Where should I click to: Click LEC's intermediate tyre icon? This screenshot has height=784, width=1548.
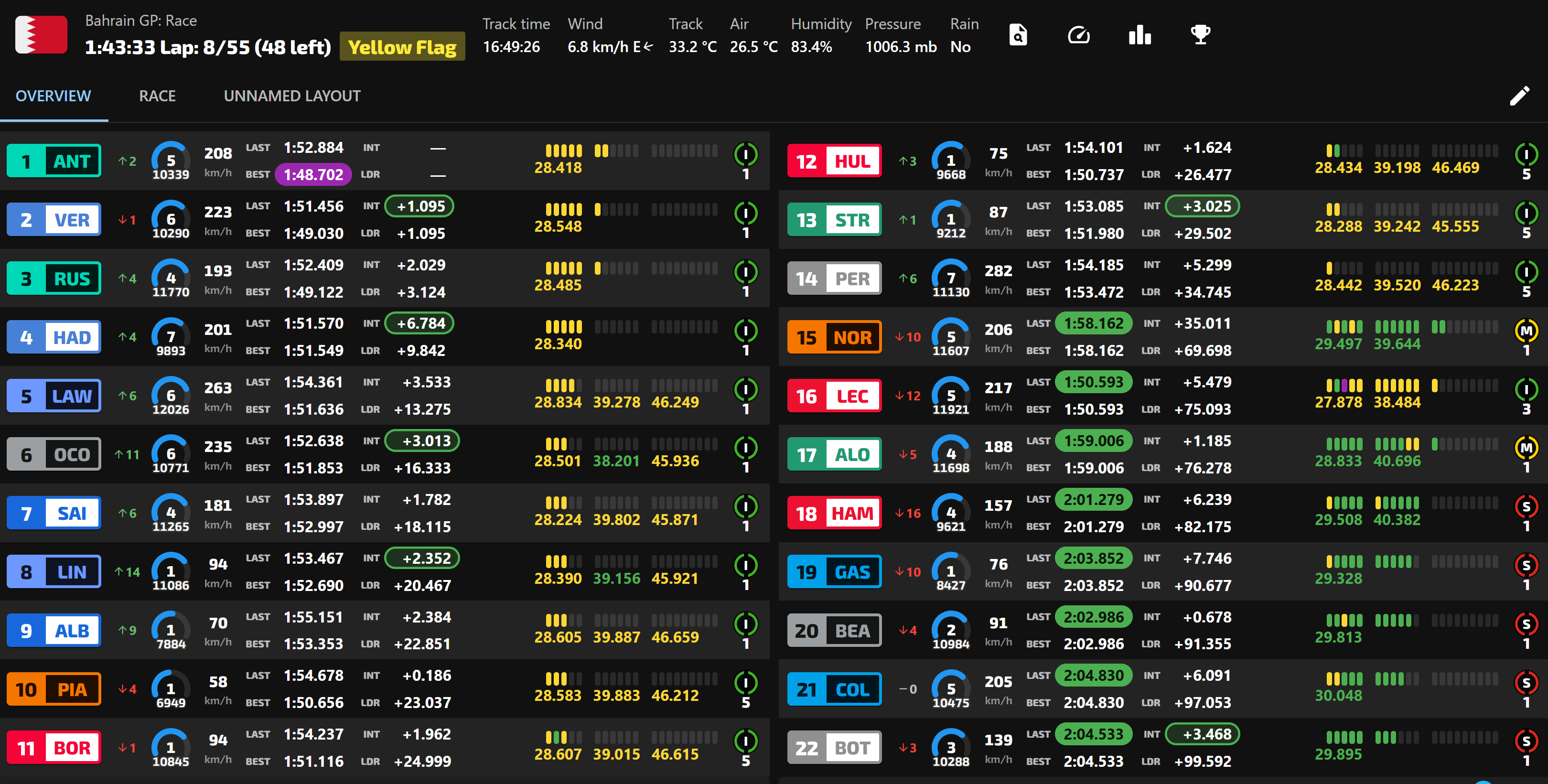tap(1526, 389)
